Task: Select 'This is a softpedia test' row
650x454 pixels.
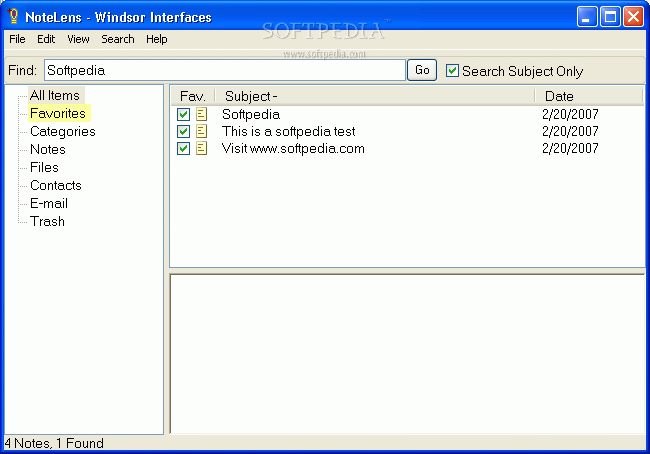Action: click(289, 131)
